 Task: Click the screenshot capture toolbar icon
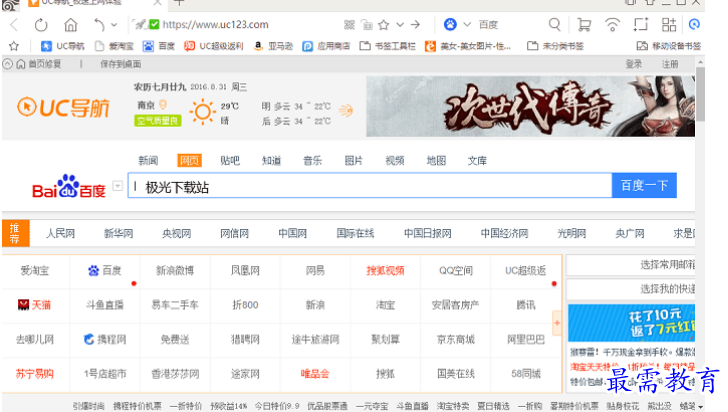pos(641,24)
